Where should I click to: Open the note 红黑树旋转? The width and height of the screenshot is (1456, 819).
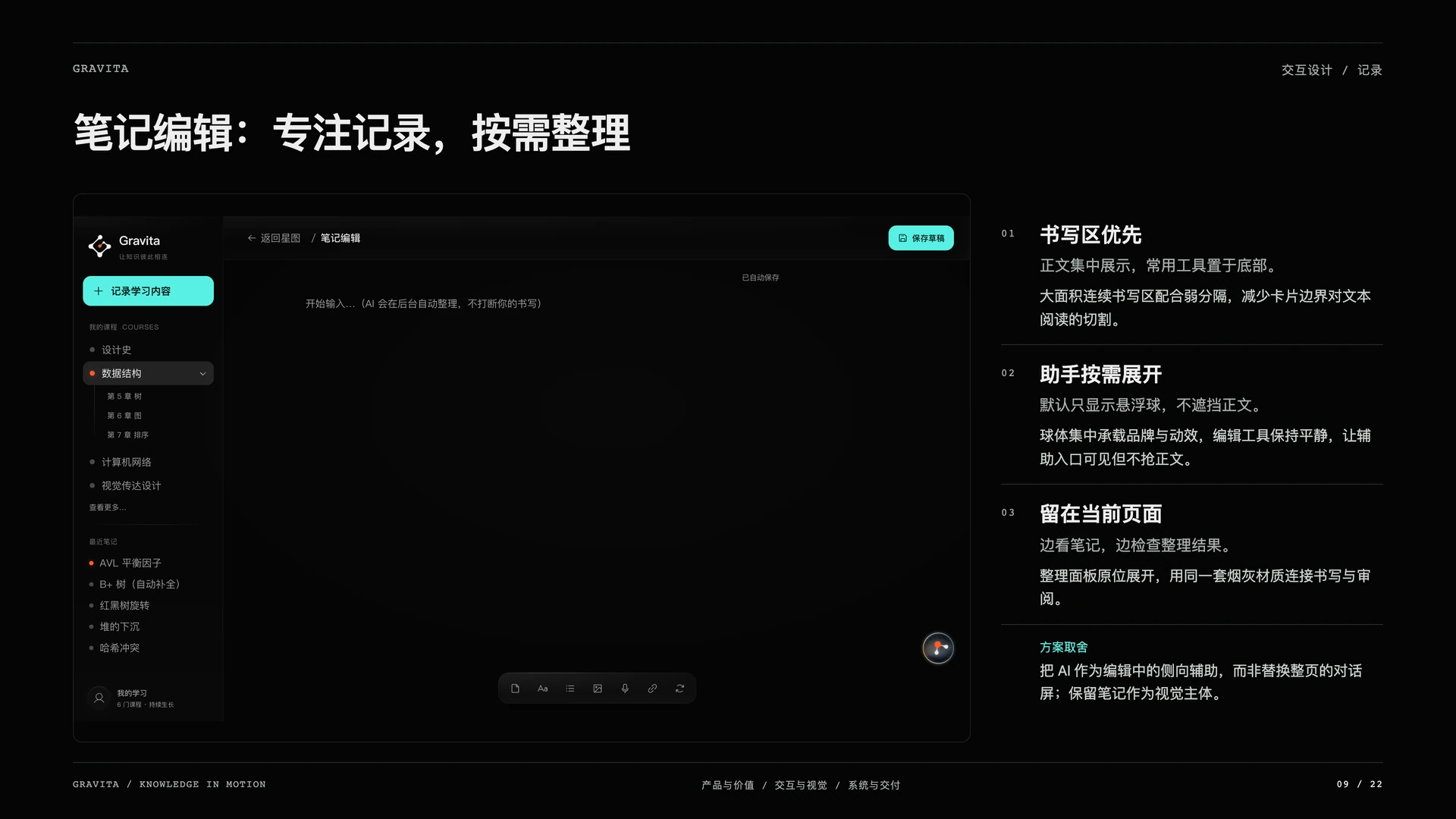pos(124,605)
